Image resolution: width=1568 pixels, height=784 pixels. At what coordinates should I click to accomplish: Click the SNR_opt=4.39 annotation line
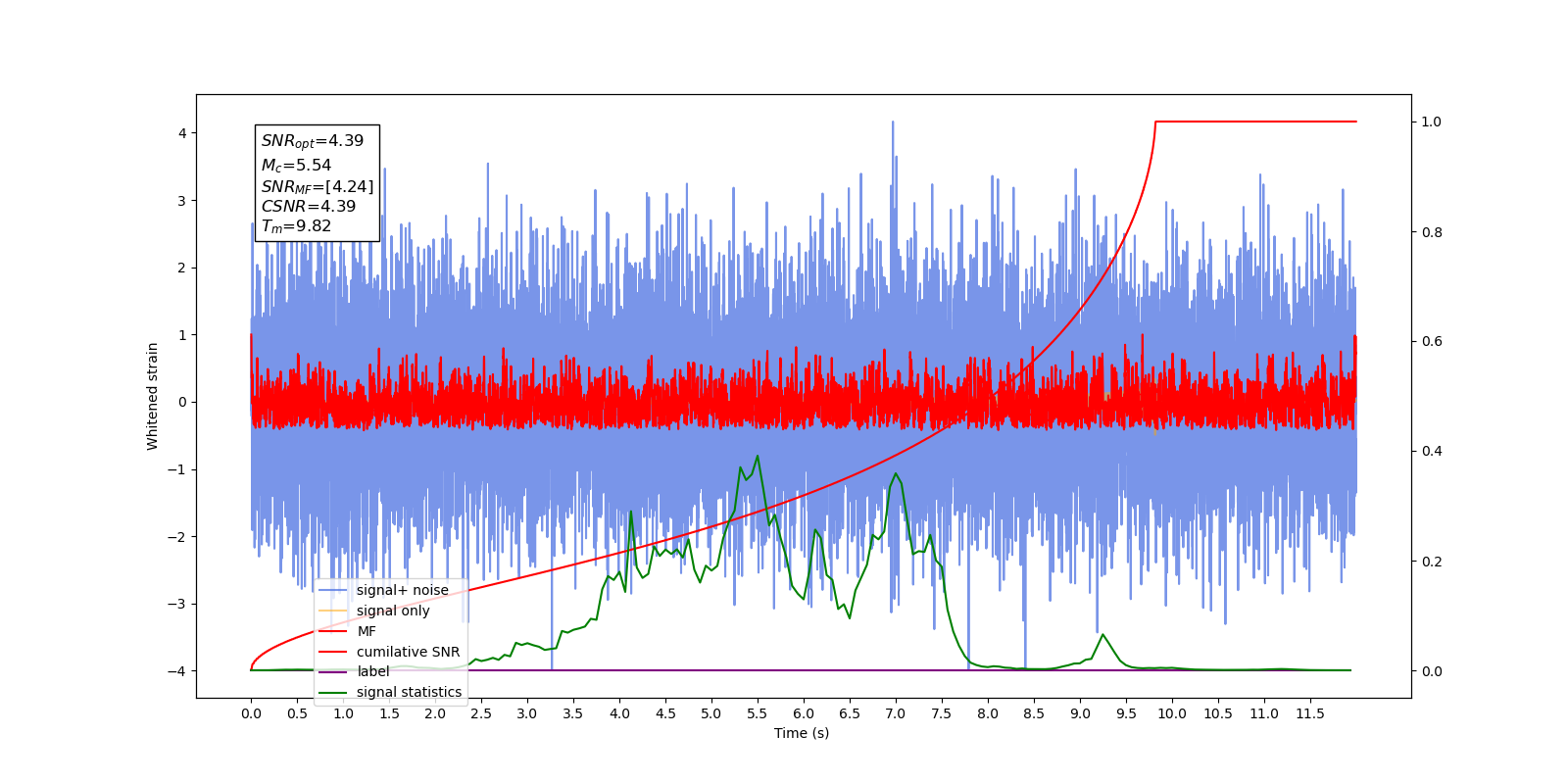(x=313, y=141)
